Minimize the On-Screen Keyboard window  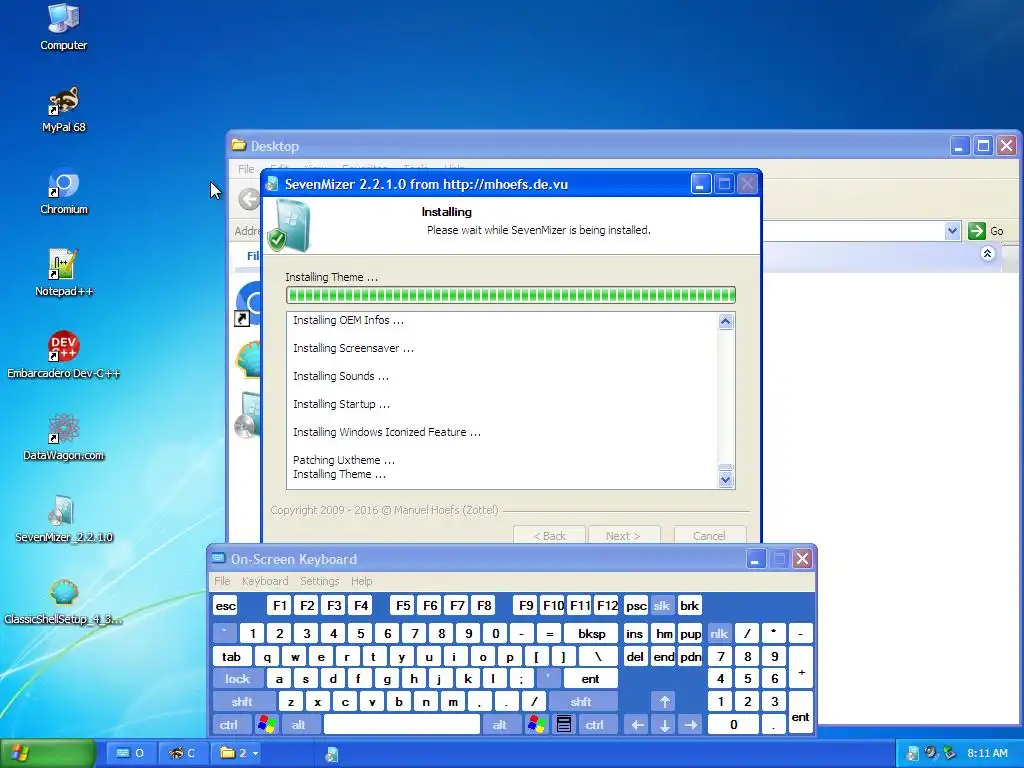[756, 559]
